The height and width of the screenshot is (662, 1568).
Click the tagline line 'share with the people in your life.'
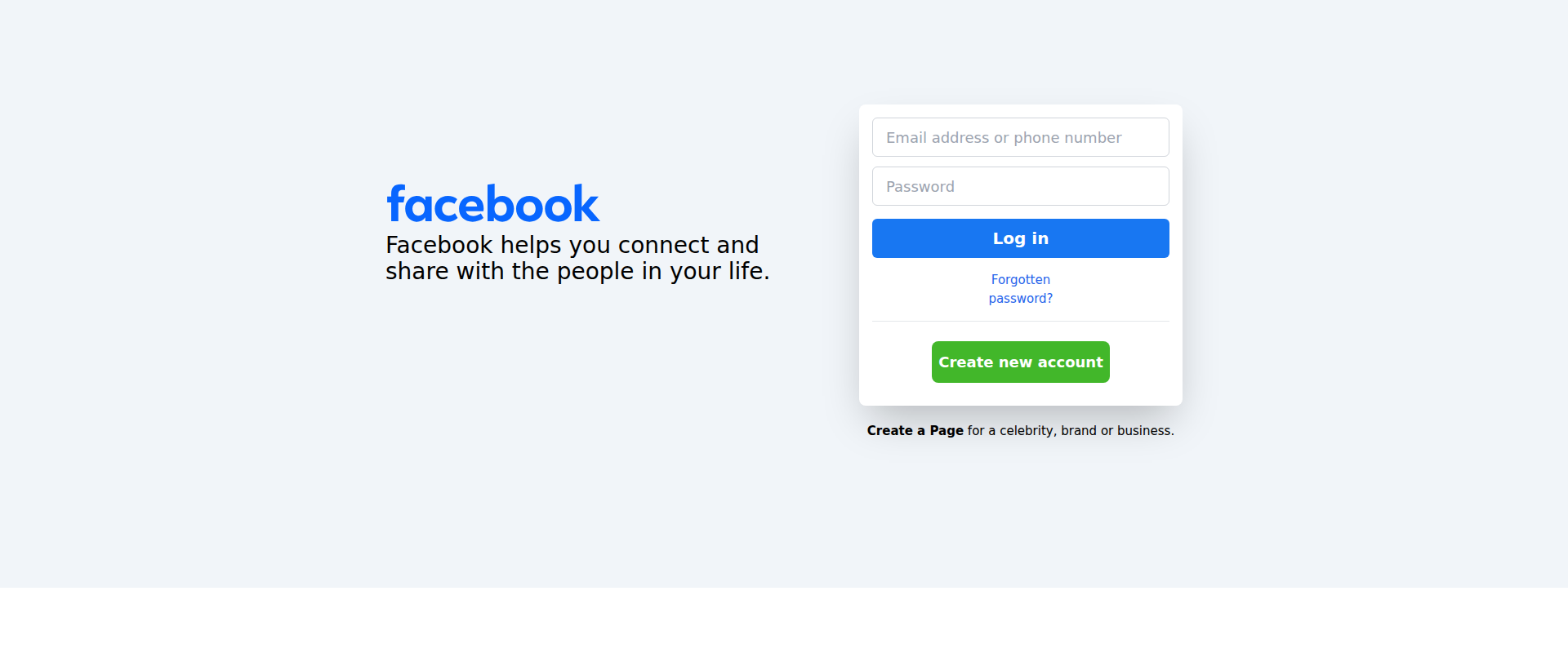tap(577, 271)
